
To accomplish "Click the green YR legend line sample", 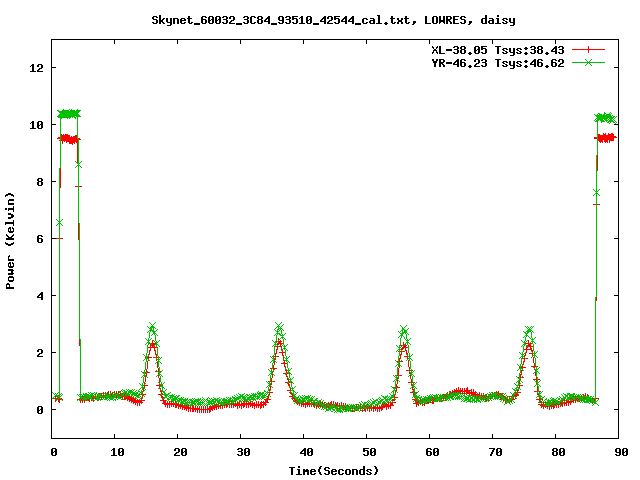I will (x=588, y=62).
